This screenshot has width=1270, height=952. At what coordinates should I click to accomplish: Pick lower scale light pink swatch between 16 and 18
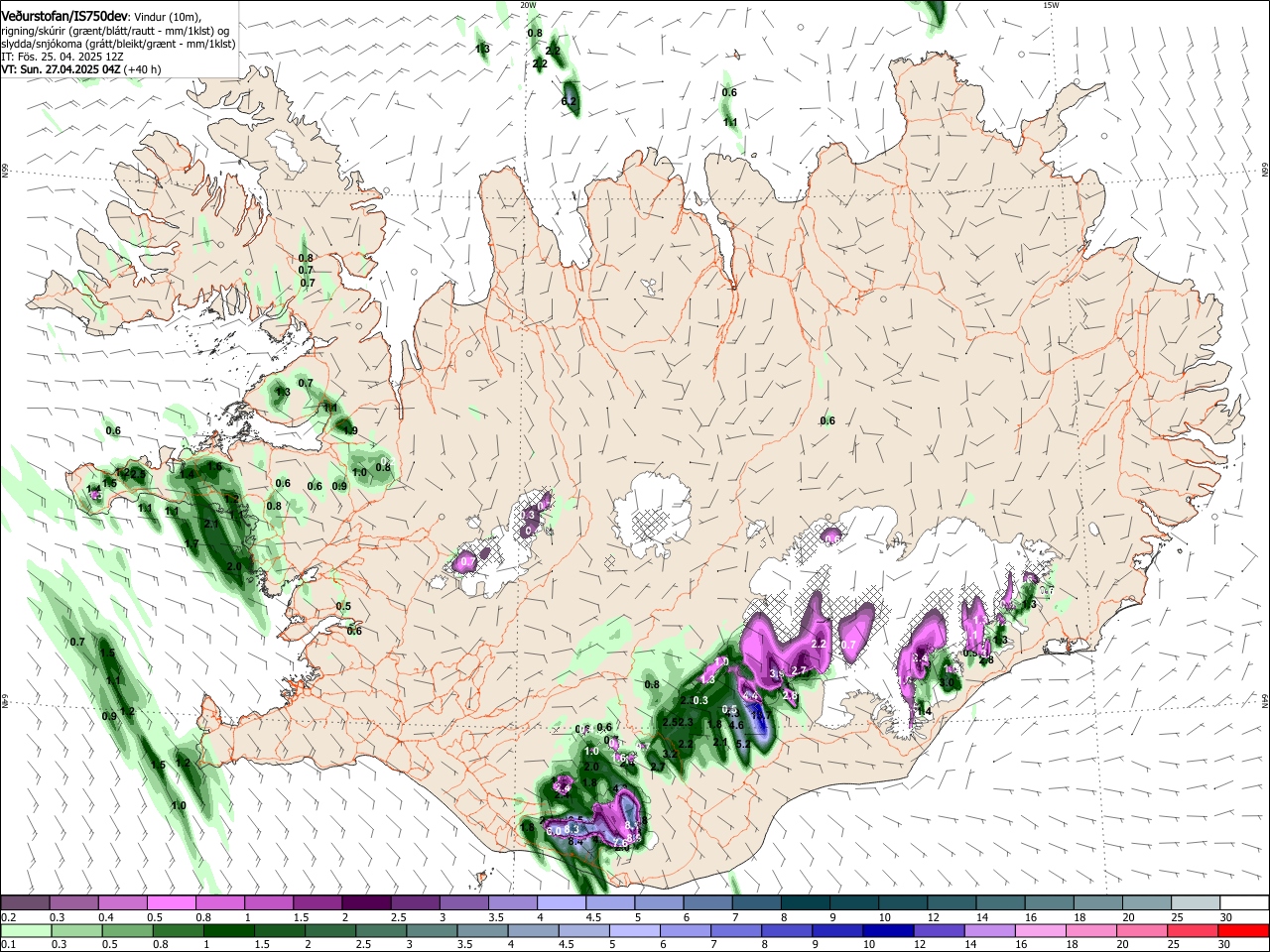(1040, 930)
